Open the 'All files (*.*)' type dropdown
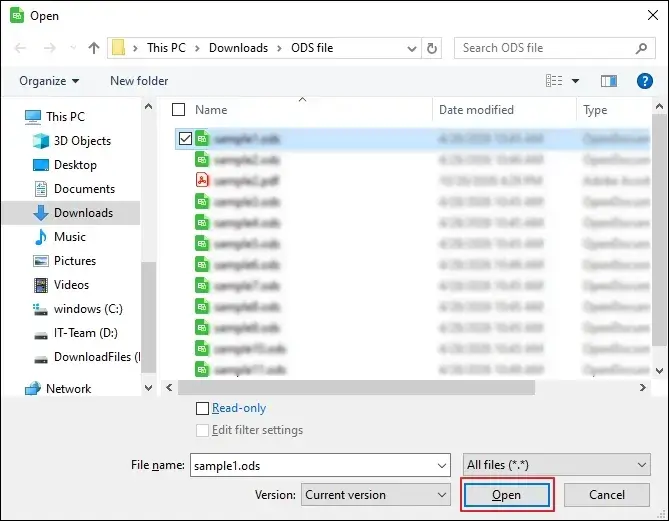669x521 pixels. pyautogui.click(x=556, y=465)
